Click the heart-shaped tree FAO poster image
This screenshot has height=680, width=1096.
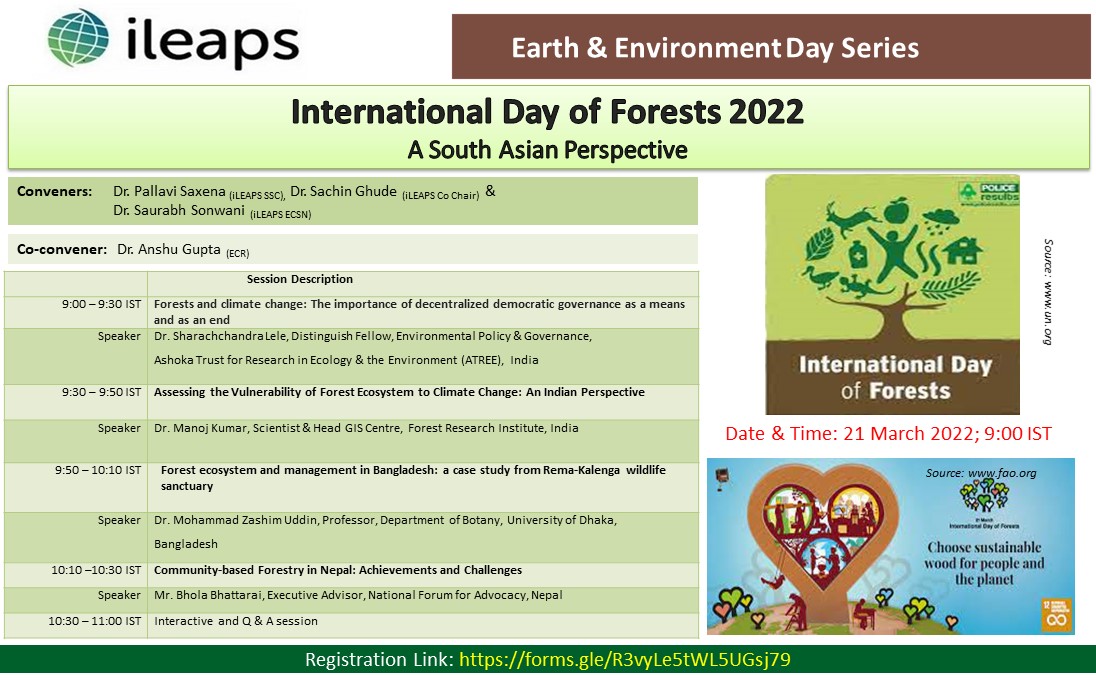(890, 546)
